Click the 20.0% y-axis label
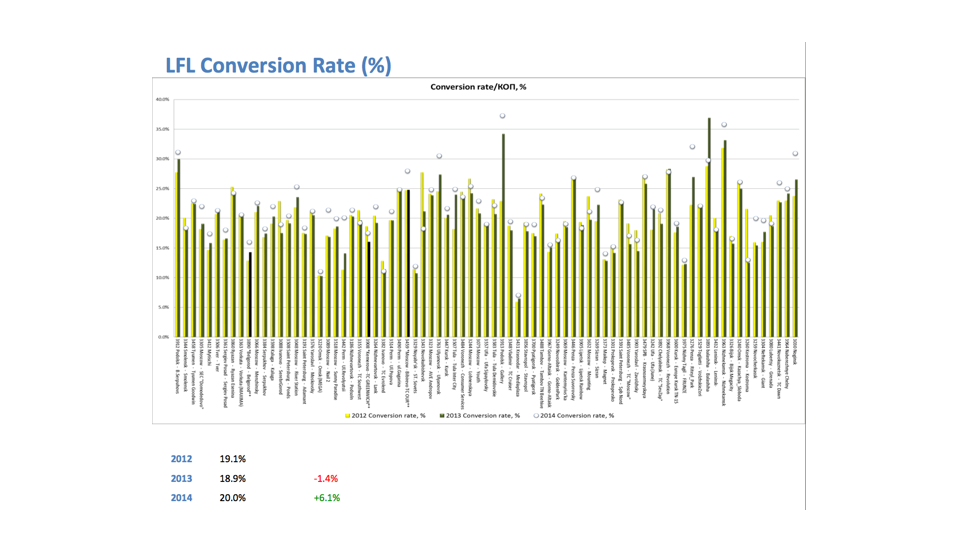The width and height of the screenshot is (958, 551). pos(163,218)
